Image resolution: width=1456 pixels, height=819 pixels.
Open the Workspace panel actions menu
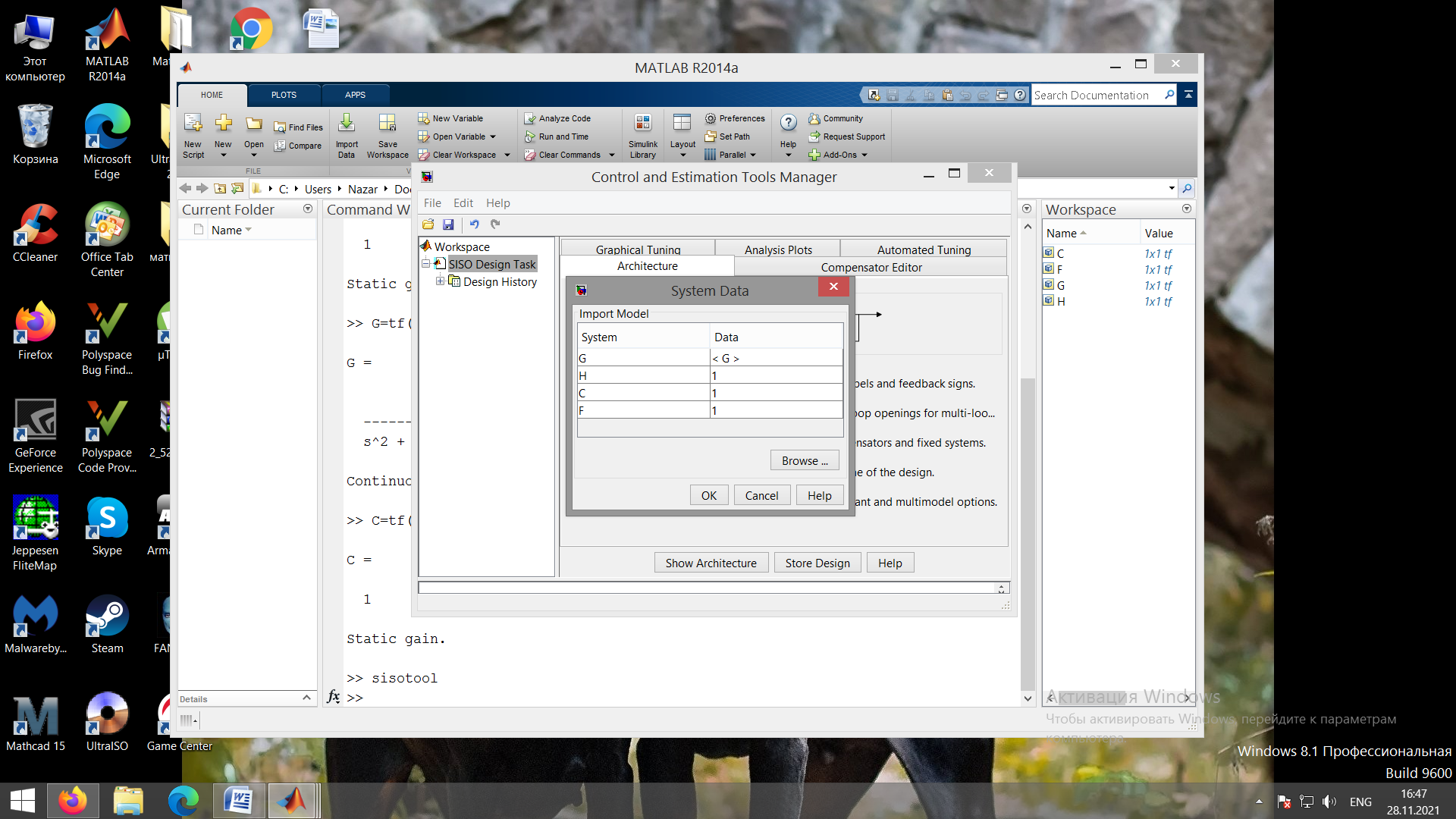[x=1187, y=209]
